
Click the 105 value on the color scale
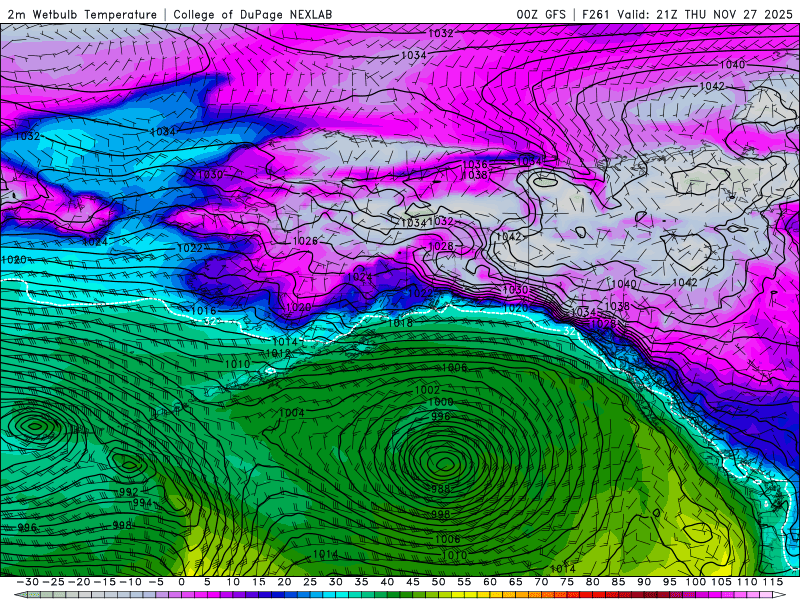721,582
